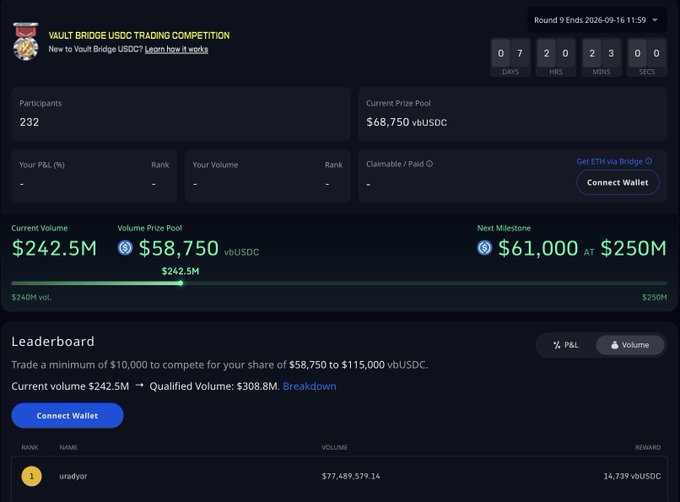The image size is (680, 502).
Task: Open the qualified volume Breakdown link
Action: pyautogui.click(x=309, y=386)
